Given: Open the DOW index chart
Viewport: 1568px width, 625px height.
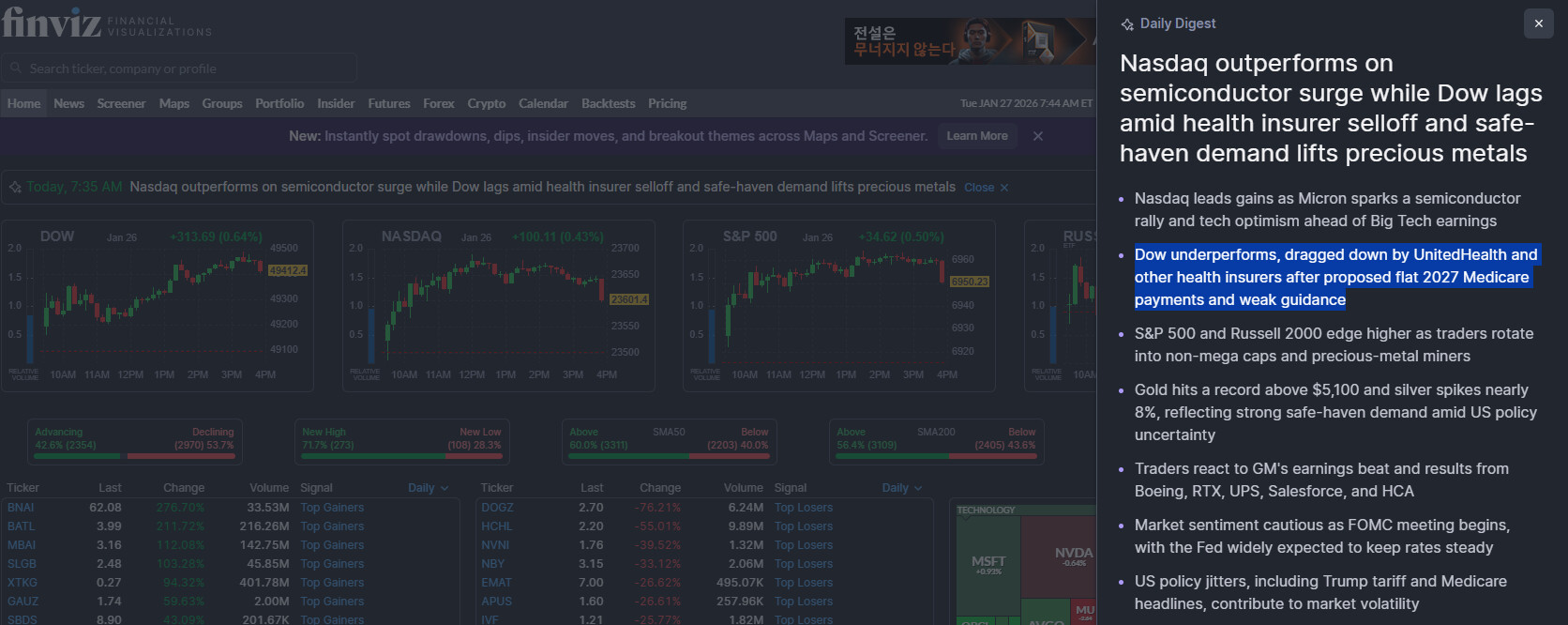Looking at the screenshot, I should 158,306.
